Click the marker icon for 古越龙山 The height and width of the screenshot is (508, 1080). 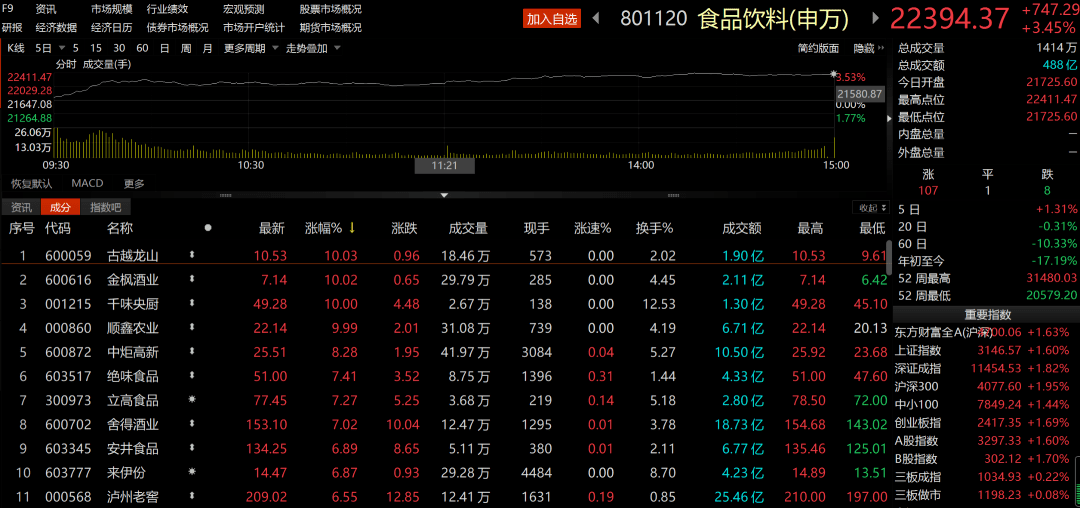pyautogui.click(x=192, y=255)
